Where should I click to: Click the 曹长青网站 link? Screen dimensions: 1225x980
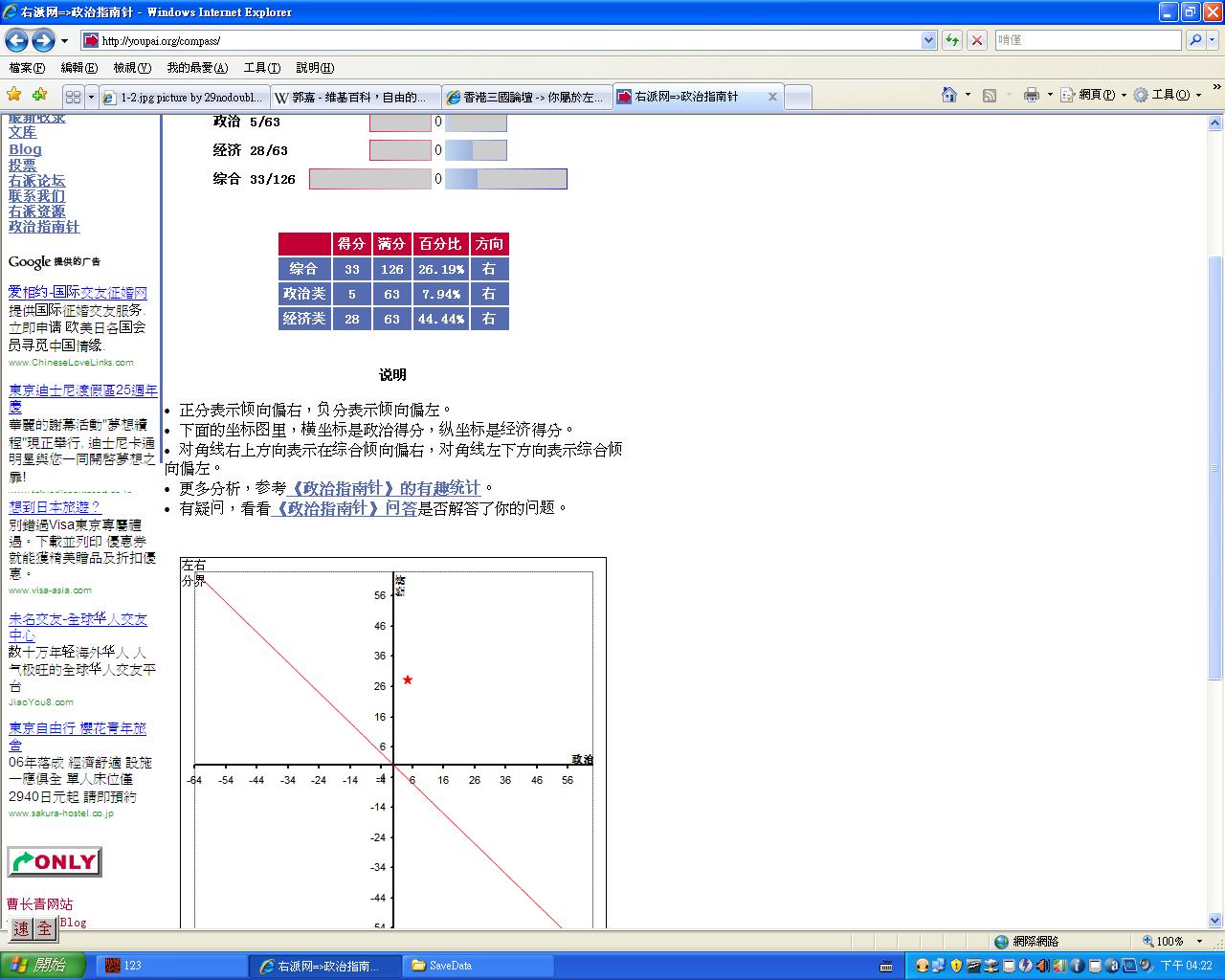[39, 904]
